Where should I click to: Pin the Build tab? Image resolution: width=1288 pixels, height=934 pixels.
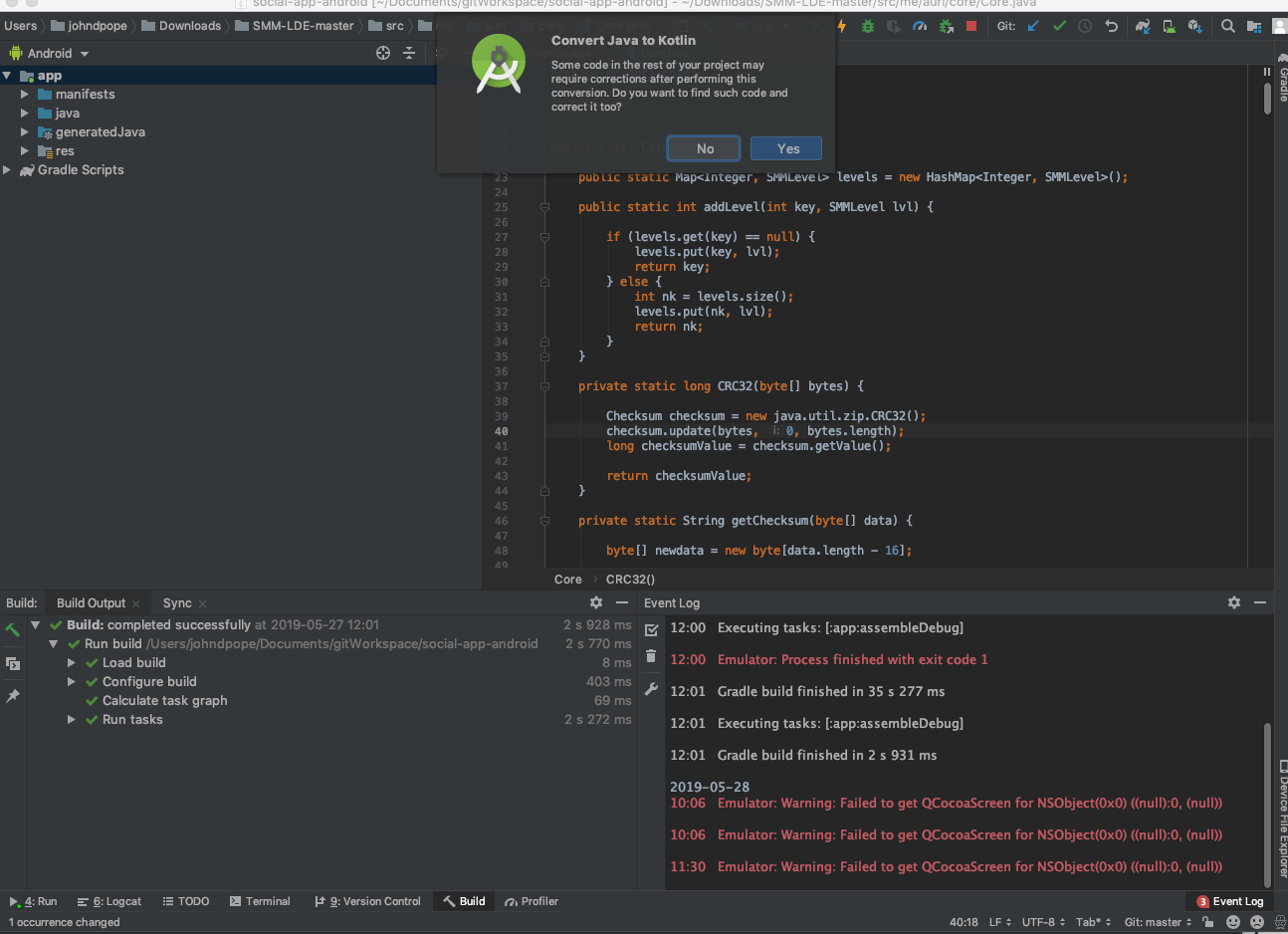click(x=13, y=696)
